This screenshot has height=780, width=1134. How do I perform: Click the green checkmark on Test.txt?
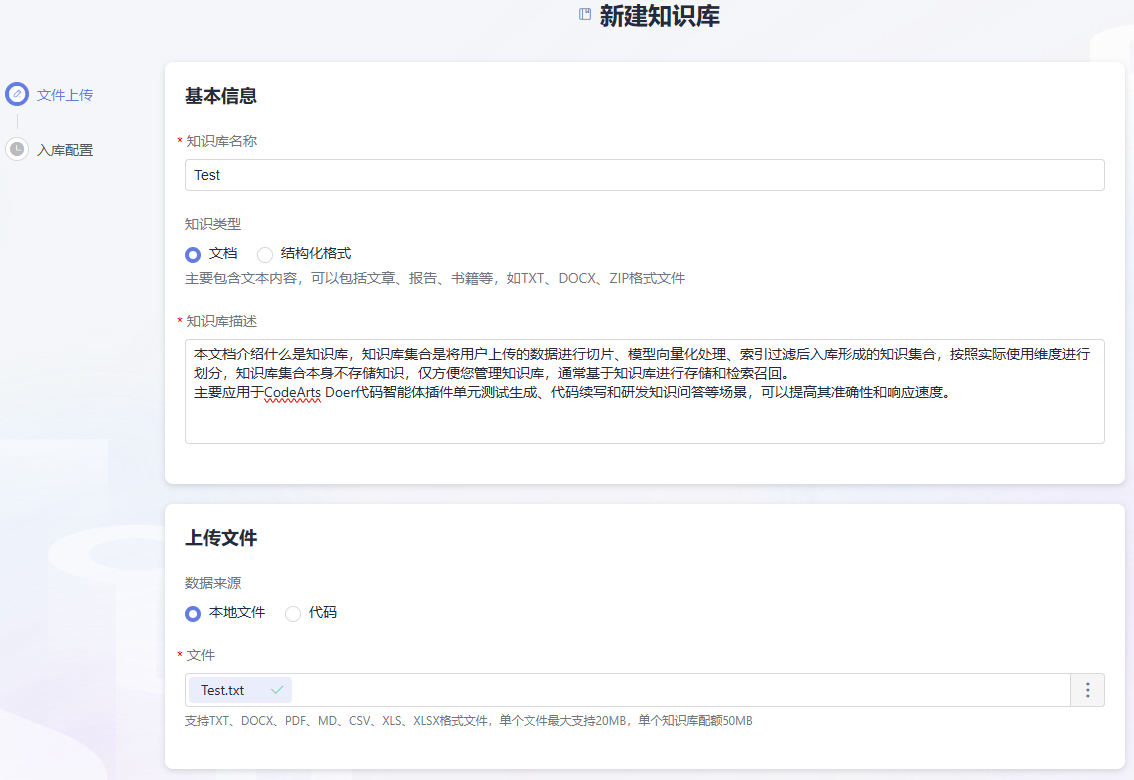277,690
